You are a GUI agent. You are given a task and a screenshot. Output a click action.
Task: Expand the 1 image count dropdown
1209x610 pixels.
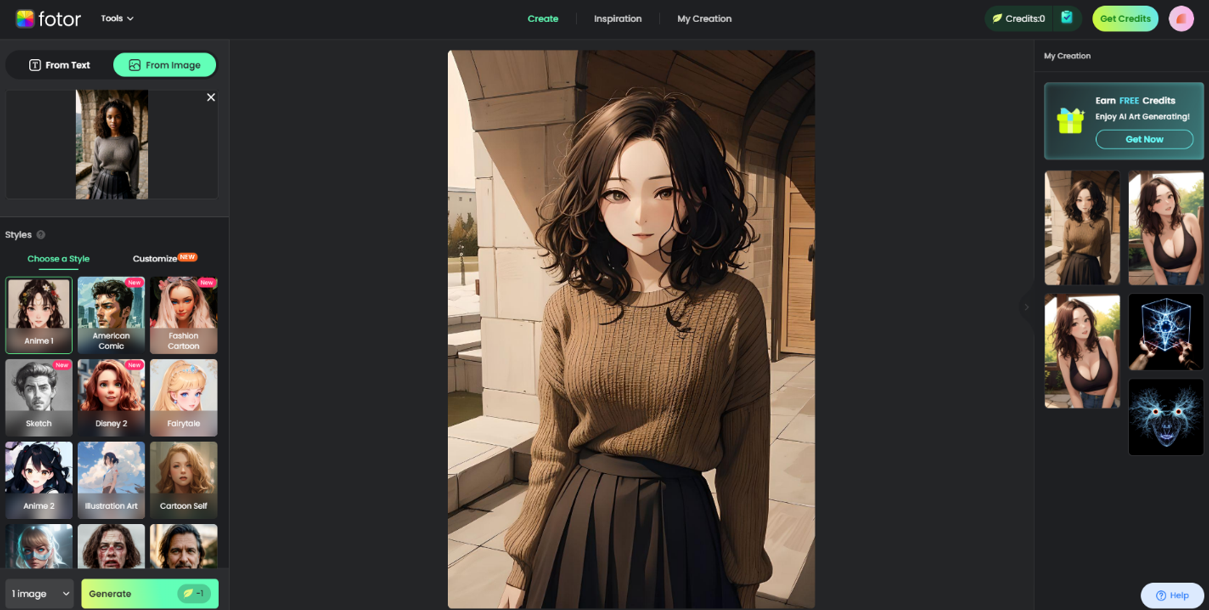40,594
